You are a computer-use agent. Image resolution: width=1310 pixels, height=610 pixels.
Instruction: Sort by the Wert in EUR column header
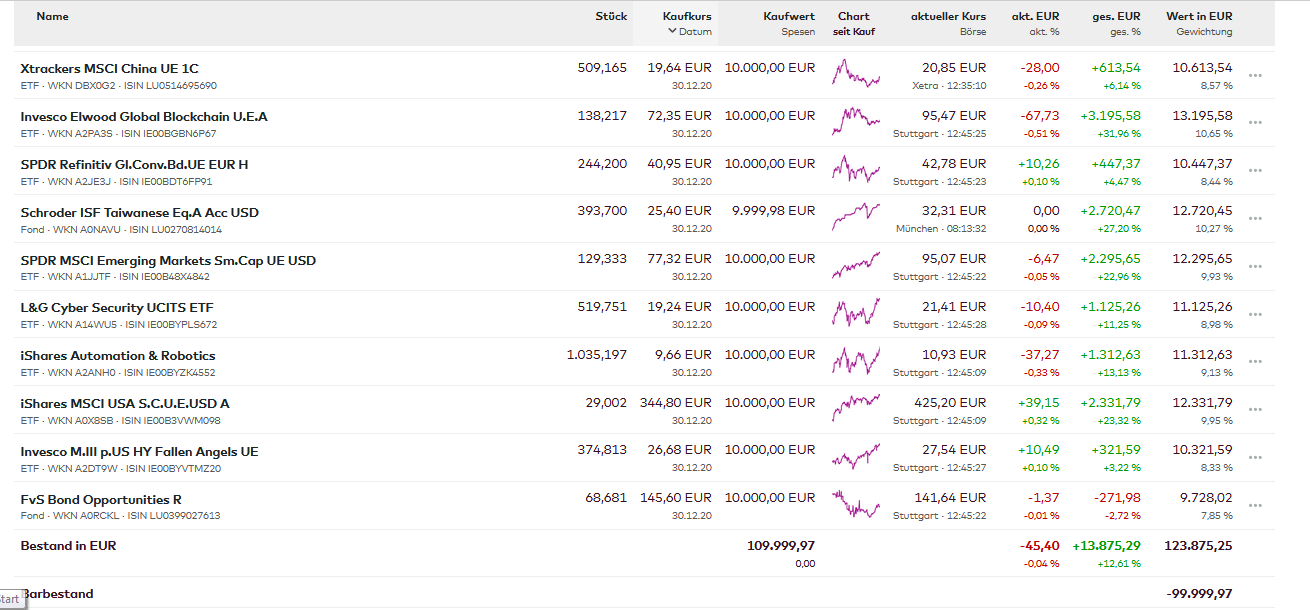point(1199,16)
